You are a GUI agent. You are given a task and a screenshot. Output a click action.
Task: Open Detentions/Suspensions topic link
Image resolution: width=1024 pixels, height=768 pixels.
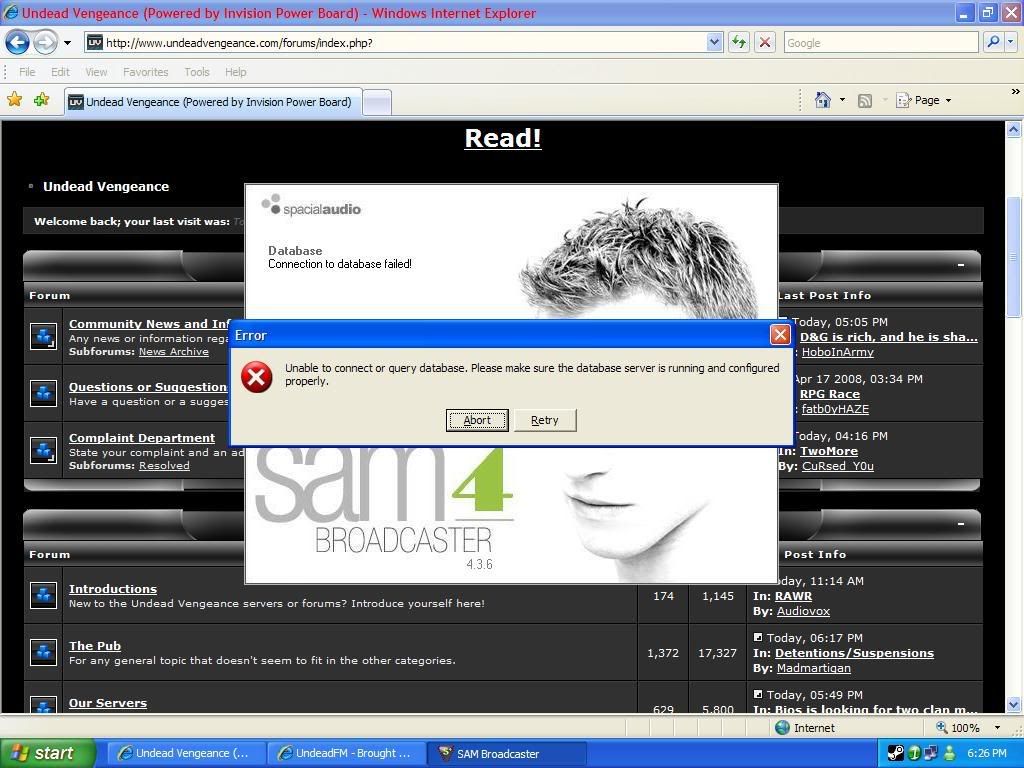(854, 654)
